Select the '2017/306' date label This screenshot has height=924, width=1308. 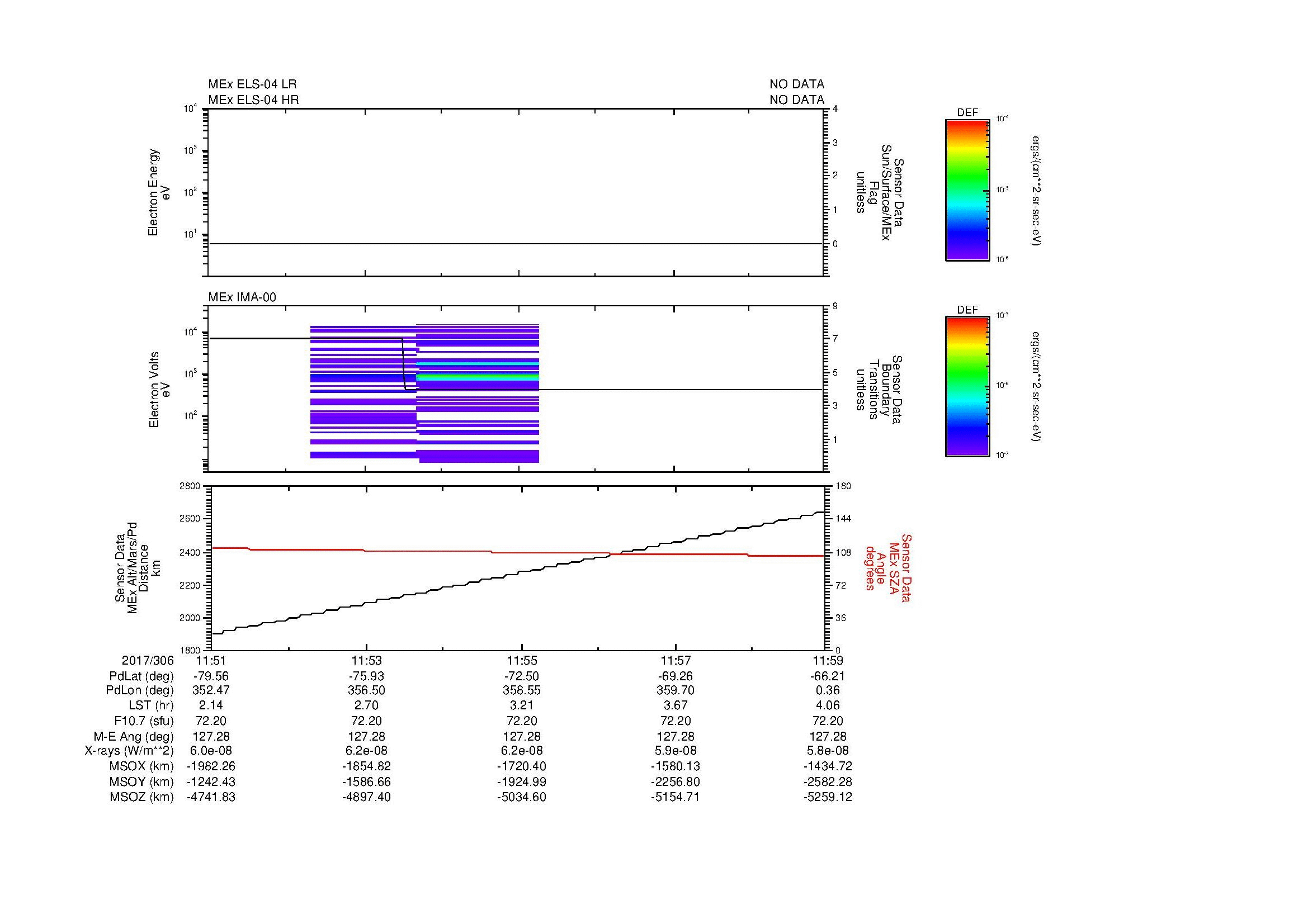pos(148,660)
